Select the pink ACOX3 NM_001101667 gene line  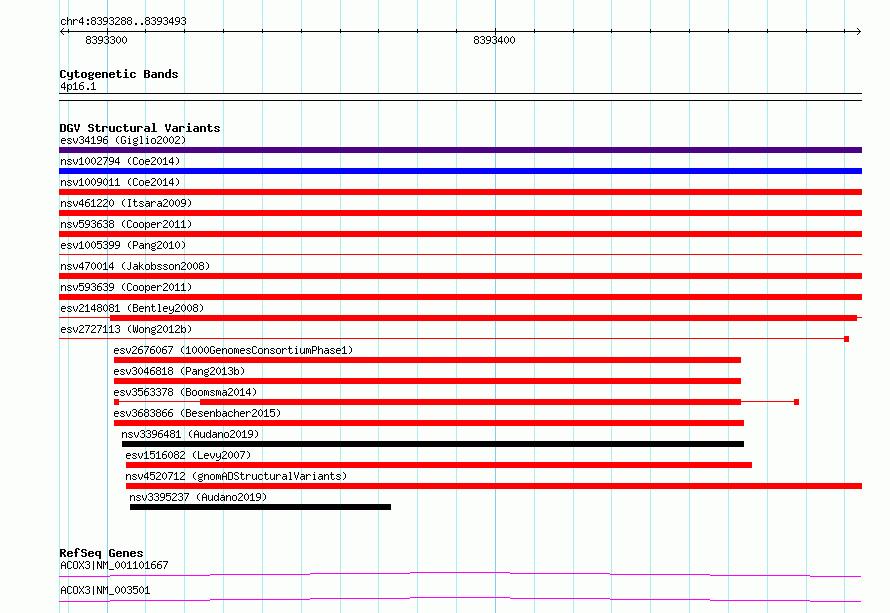pyautogui.click(x=460, y=574)
